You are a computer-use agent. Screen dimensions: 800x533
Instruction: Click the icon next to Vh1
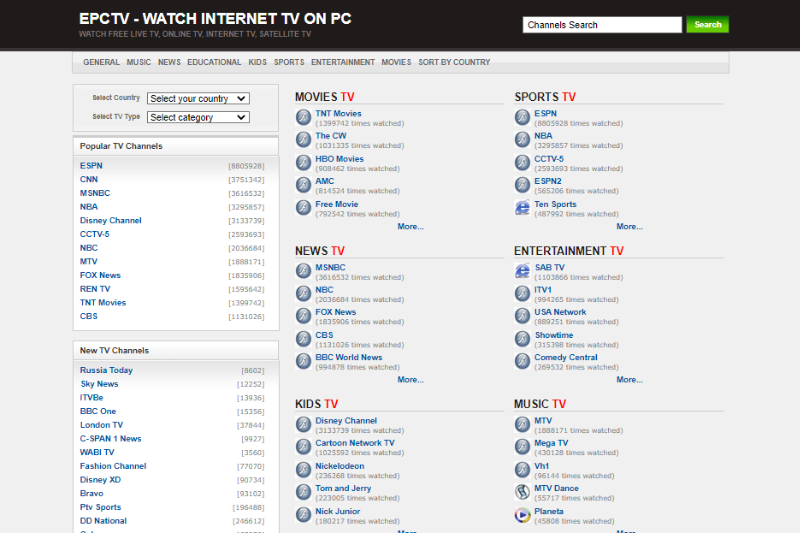tap(522, 470)
